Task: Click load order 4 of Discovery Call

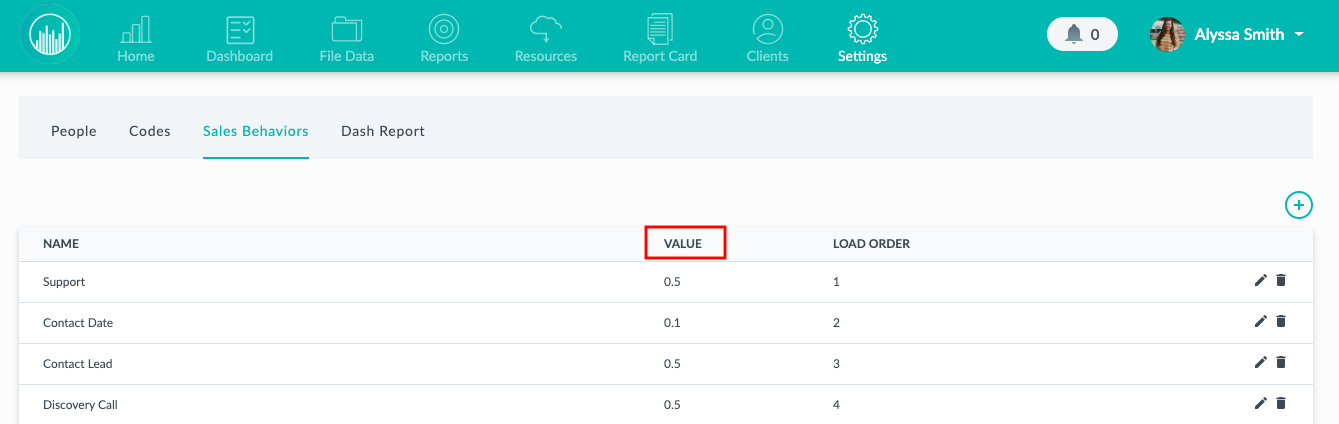Action: (836, 405)
